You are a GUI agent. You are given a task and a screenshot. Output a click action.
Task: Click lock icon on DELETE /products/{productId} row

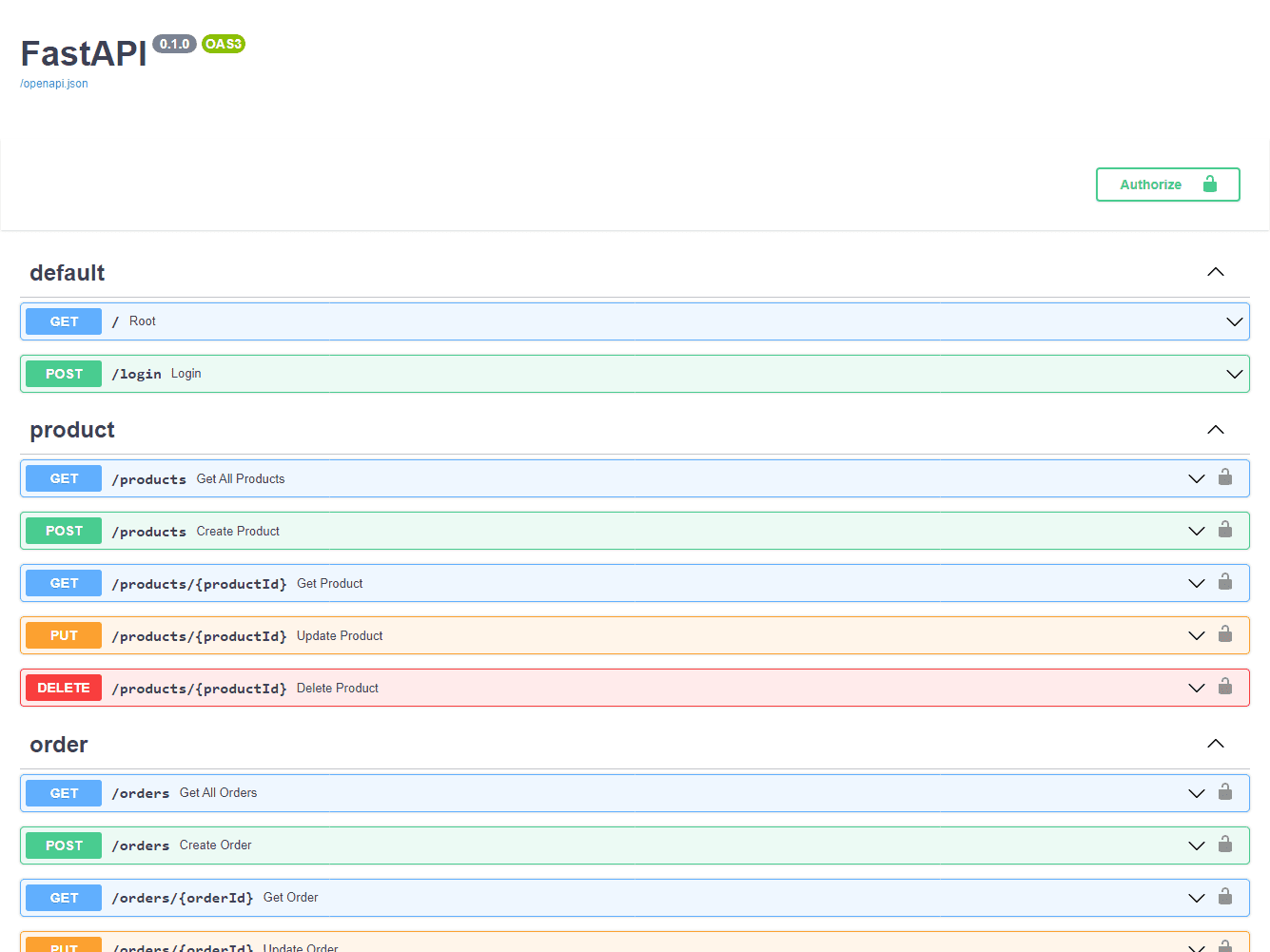(x=1225, y=687)
